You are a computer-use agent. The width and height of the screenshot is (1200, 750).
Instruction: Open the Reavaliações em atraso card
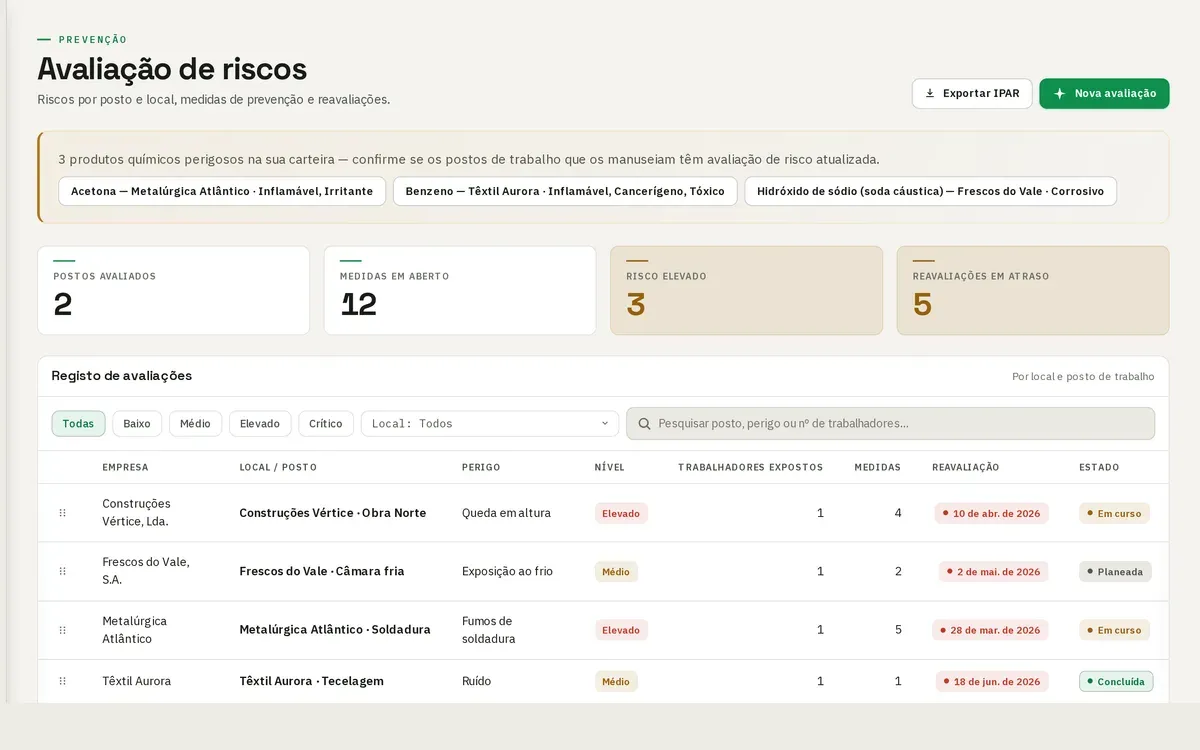(x=1033, y=290)
